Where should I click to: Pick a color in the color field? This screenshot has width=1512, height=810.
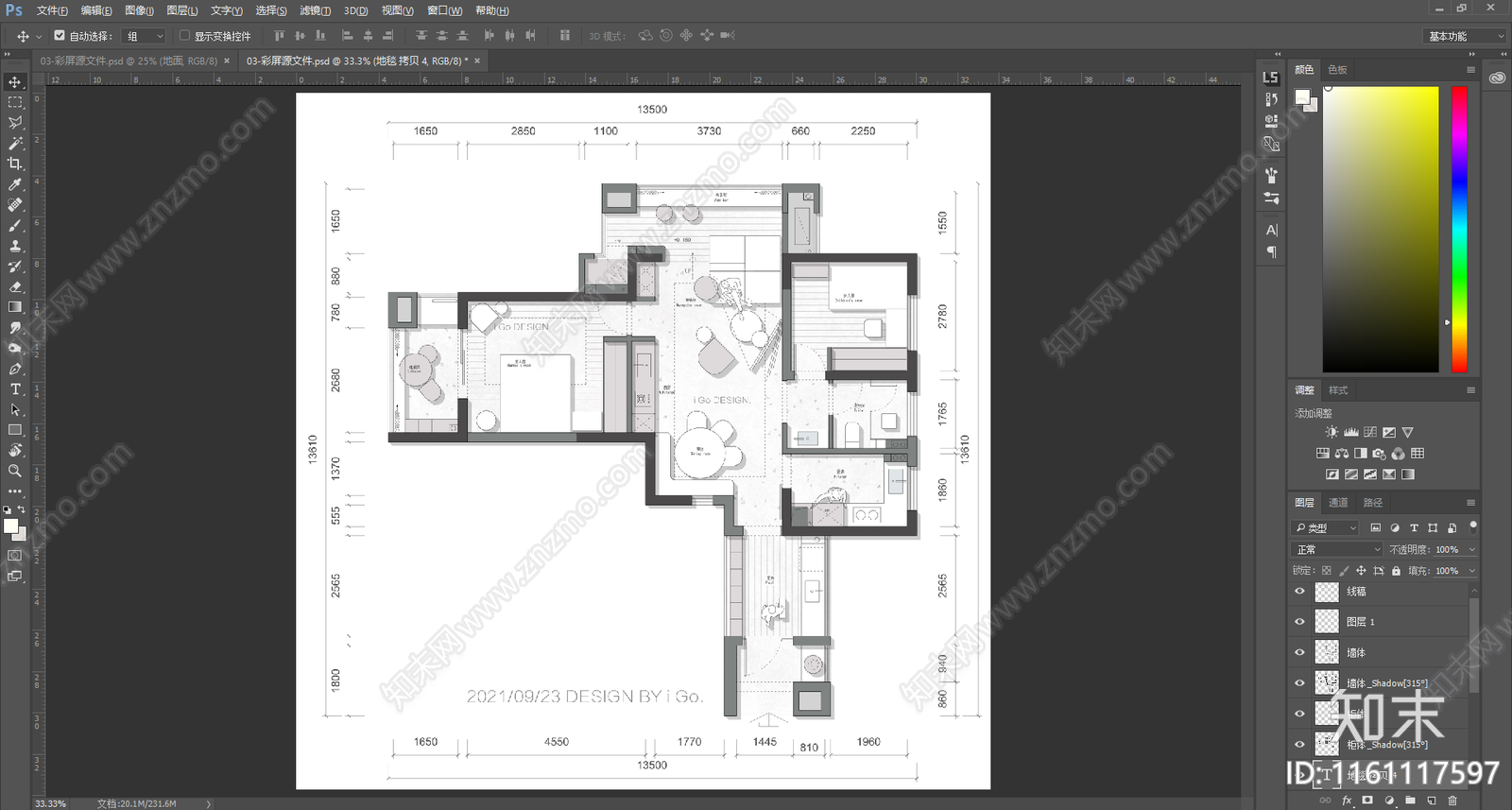(x=1381, y=229)
